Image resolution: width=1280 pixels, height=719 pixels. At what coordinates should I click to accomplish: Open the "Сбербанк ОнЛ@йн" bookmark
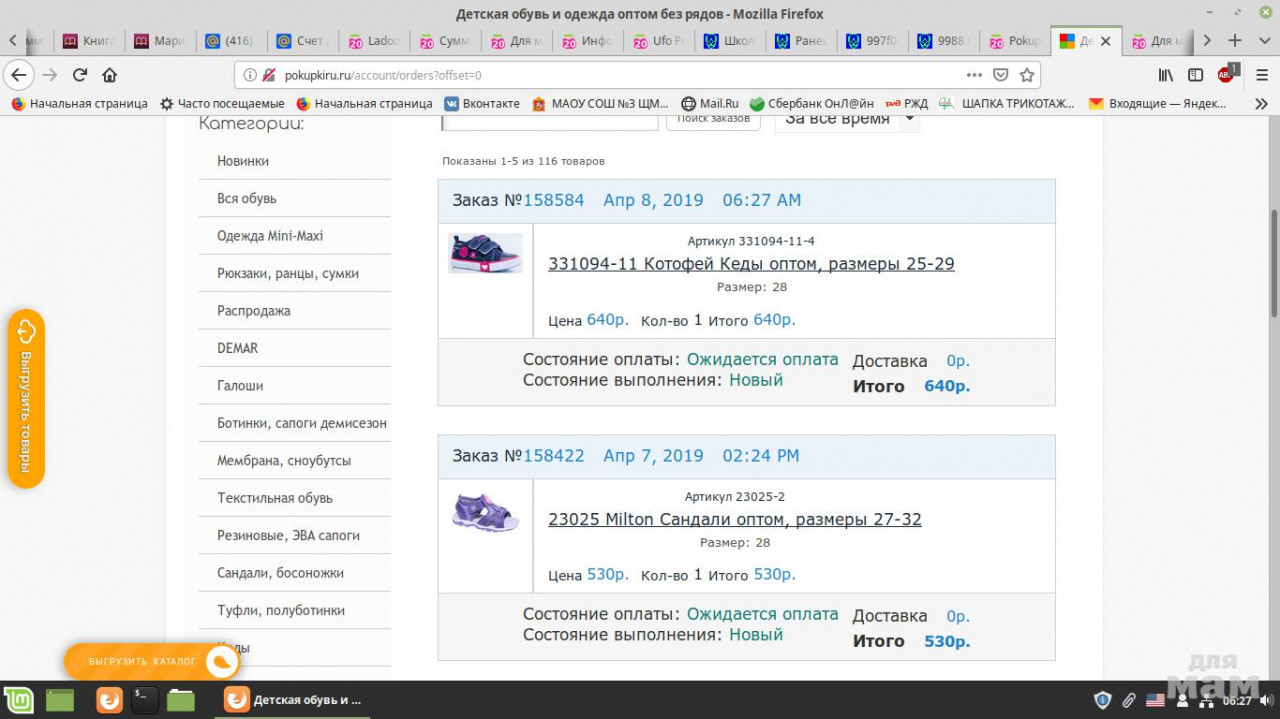(x=811, y=103)
